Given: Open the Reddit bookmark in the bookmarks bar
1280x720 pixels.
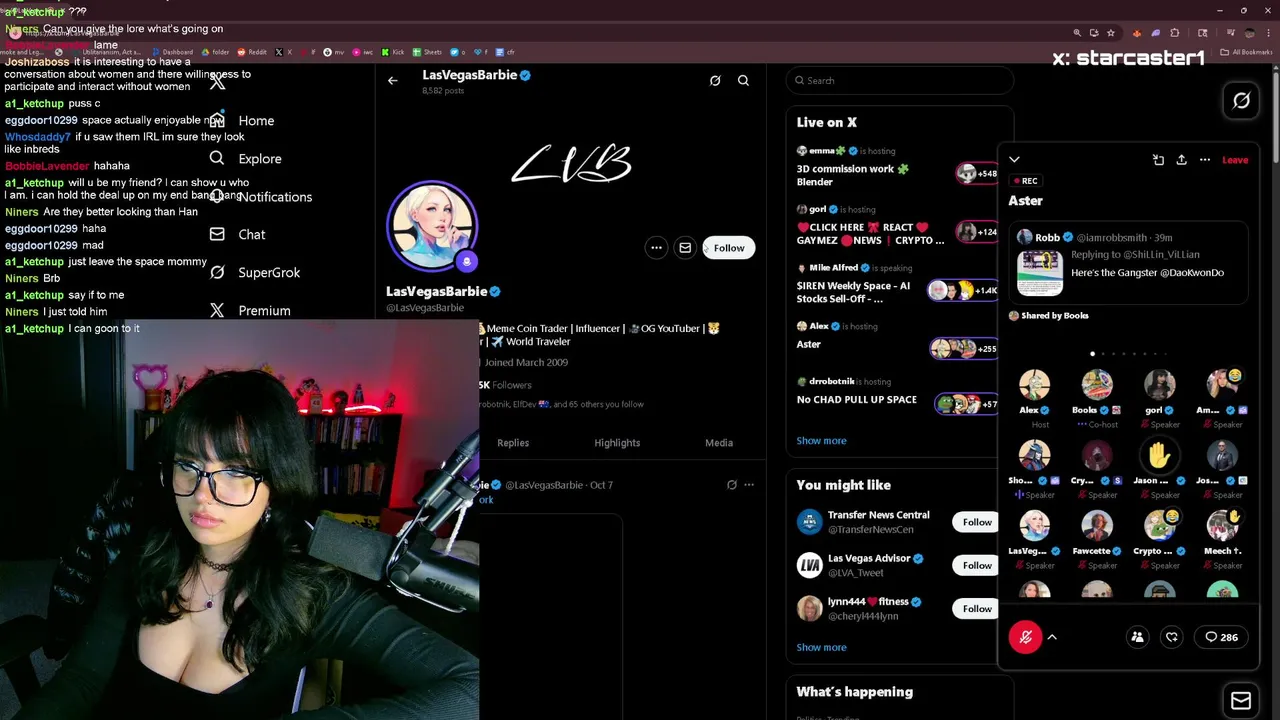Looking at the screenshot, I should pos(252,52).
